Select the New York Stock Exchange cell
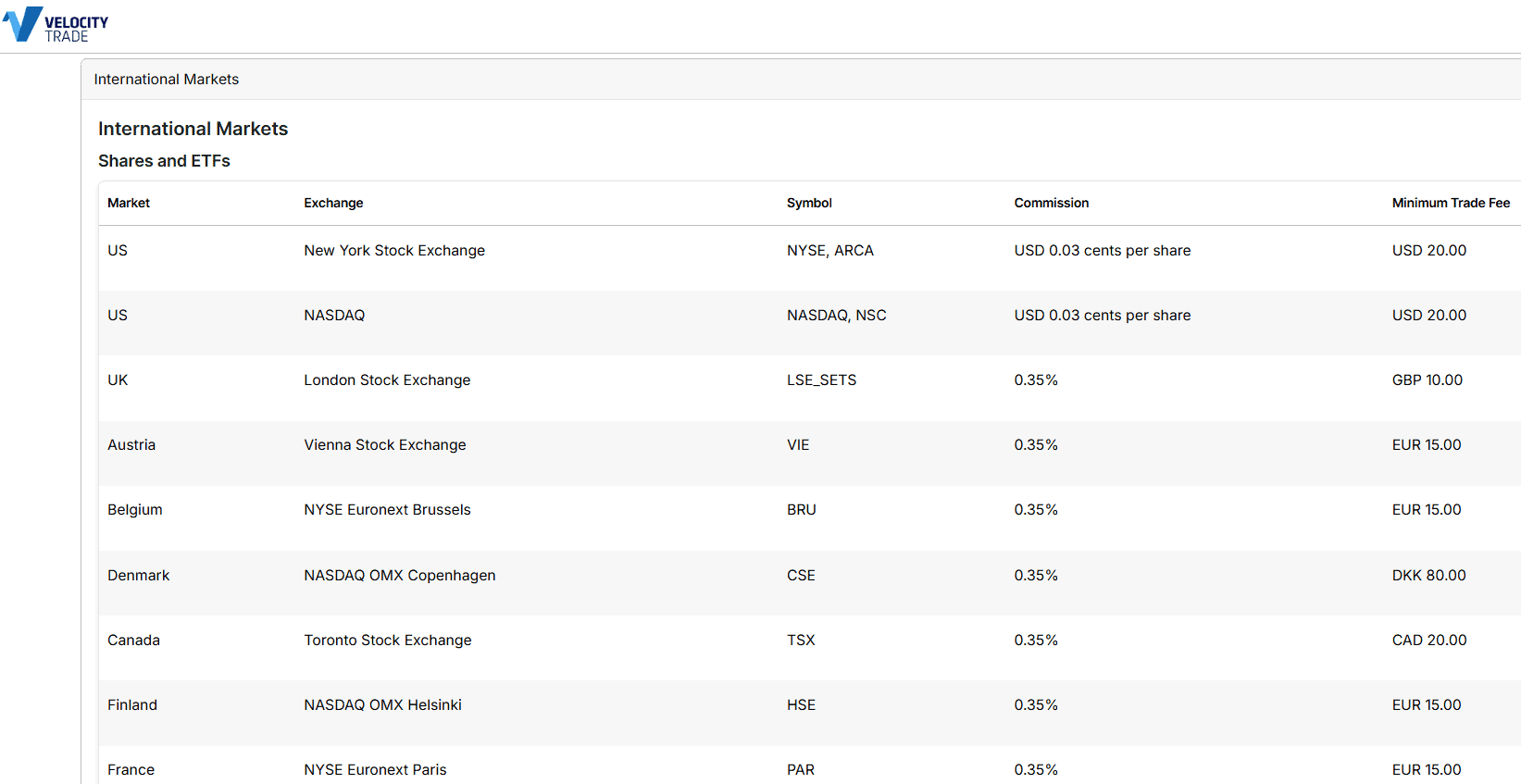Image resolution: width=1521 pixels, height=784 pixels. (x=394, y=251)
